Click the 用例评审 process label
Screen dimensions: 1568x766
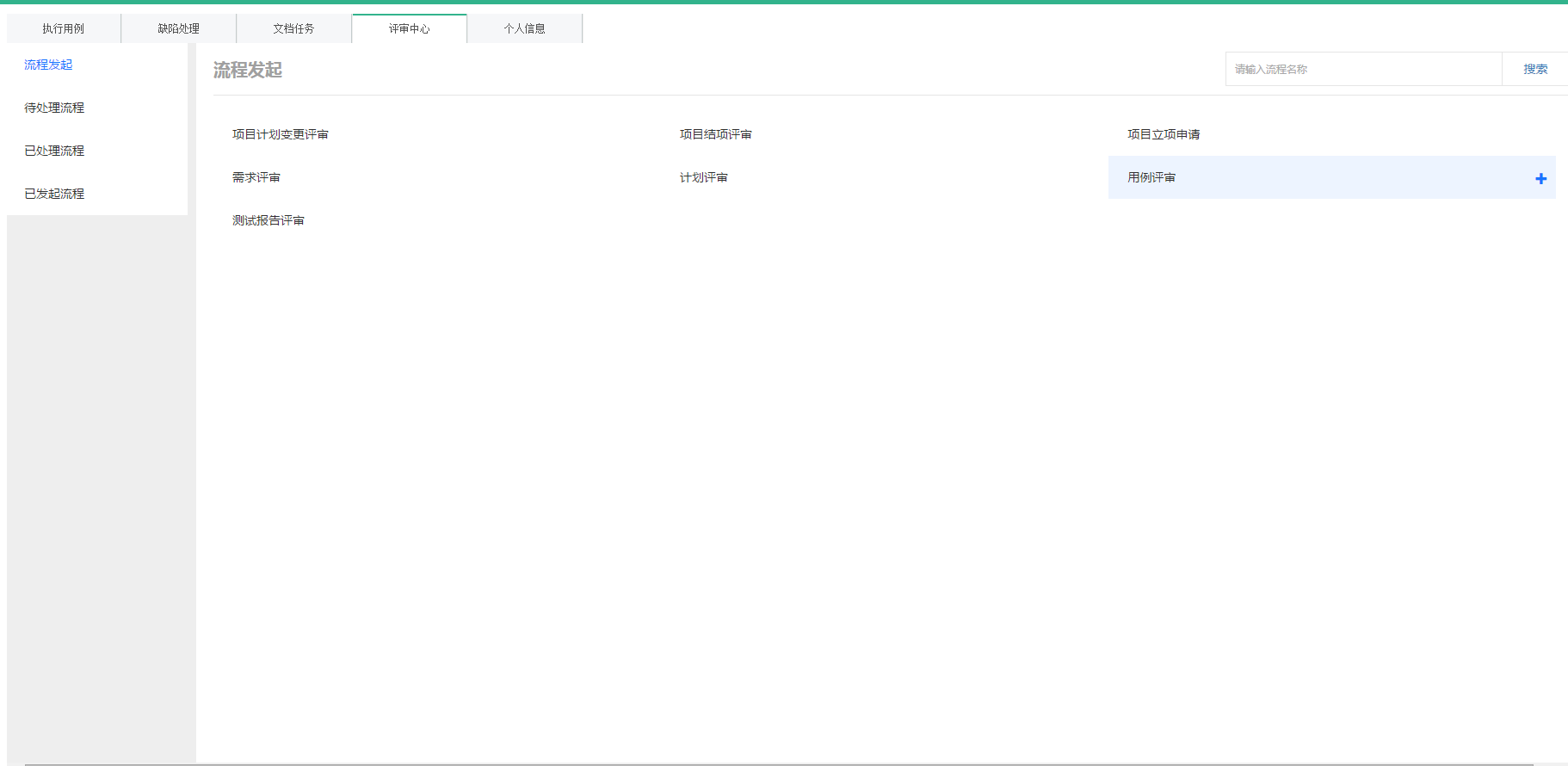coord(1151,177)
